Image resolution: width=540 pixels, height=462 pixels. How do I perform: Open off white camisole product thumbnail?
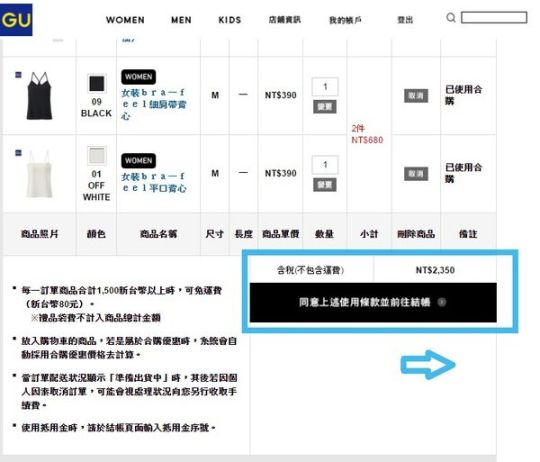[40, 174]
